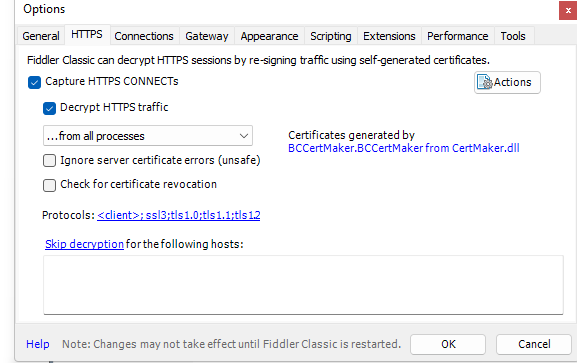This screenshot has height=363, width=577.
Task: Go to the Appearance tab
Action: (269, 36)
